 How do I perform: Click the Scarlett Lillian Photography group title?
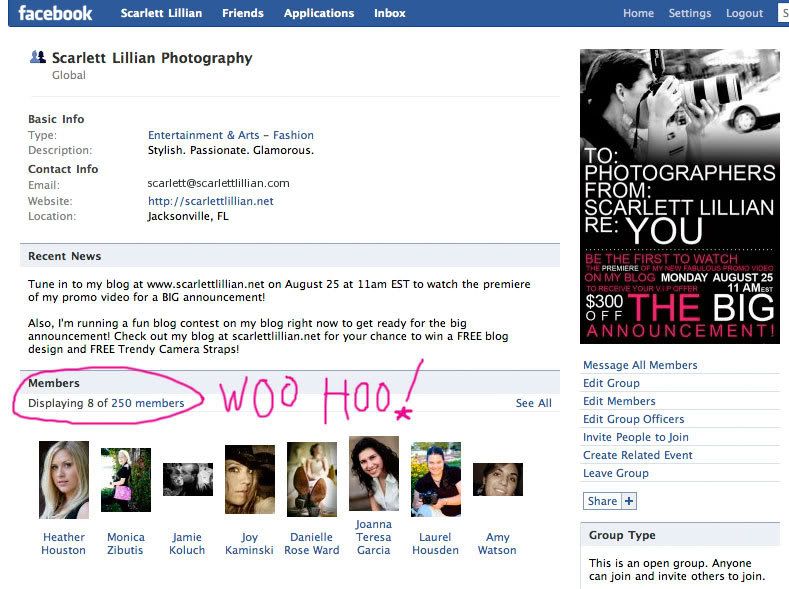[x=152, y=58]
